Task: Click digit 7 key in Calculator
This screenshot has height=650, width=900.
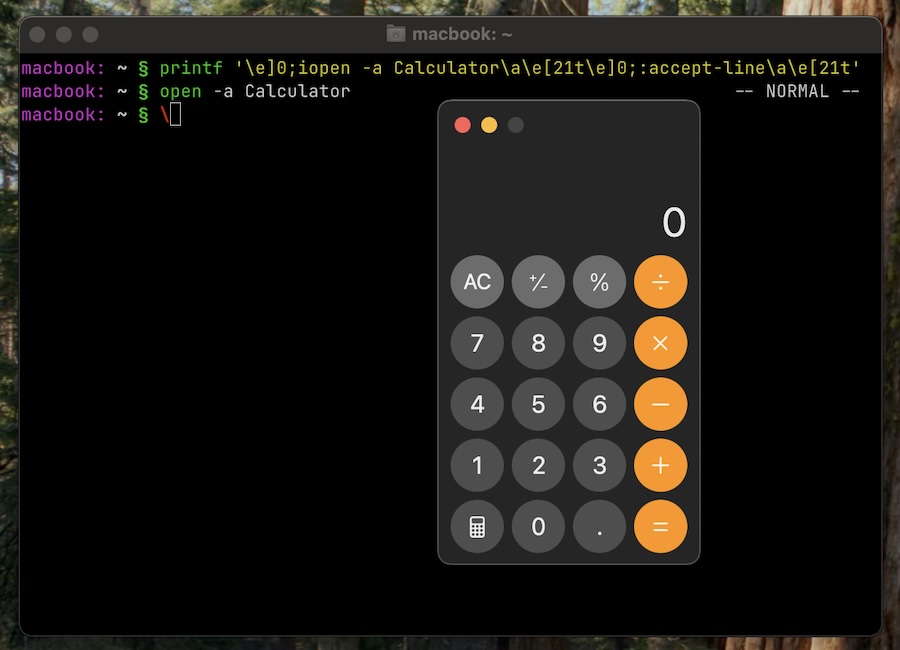Action: pos(477,343)
